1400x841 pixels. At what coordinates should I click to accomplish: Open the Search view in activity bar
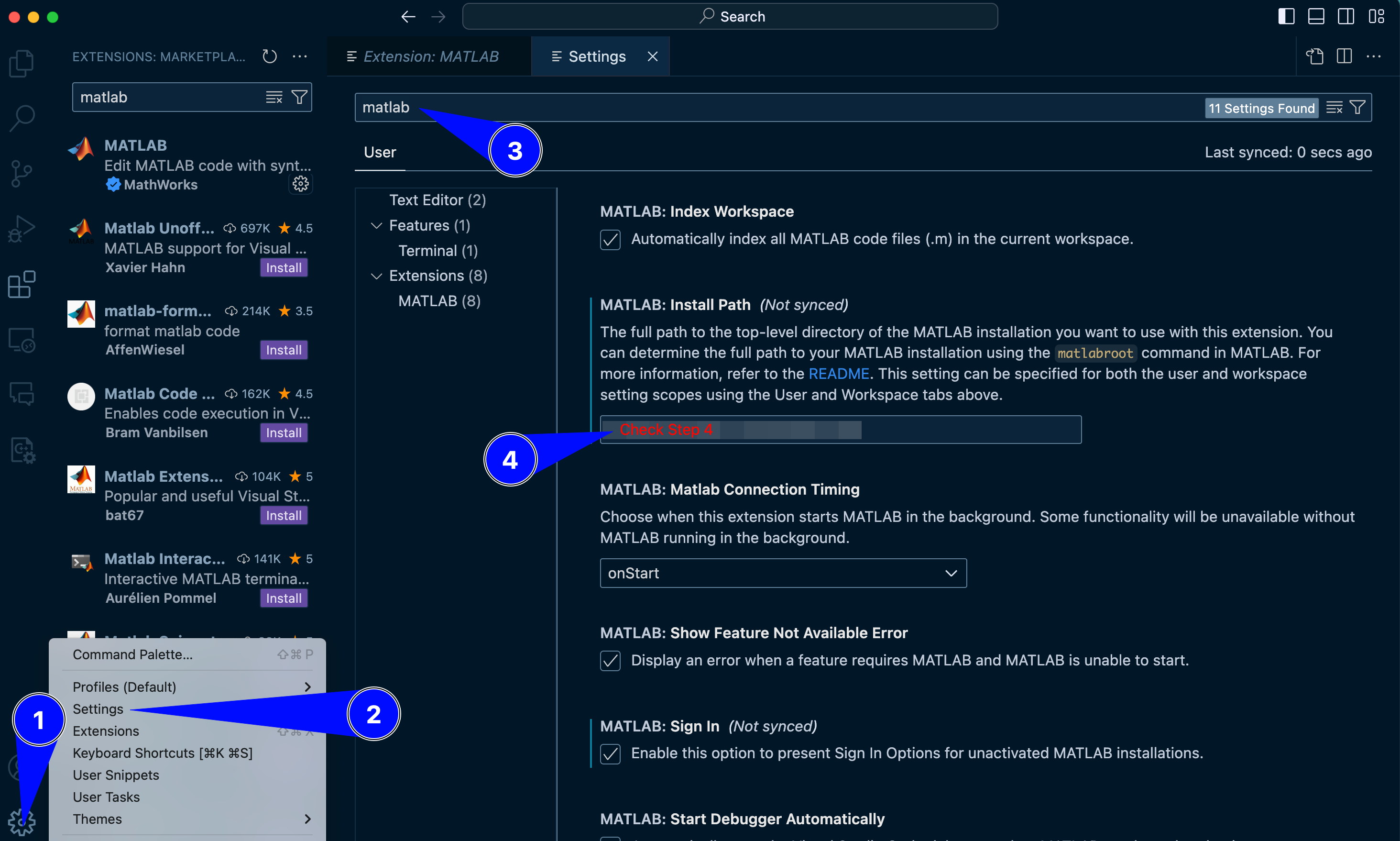pyautogui.click(x=22, y=118)
